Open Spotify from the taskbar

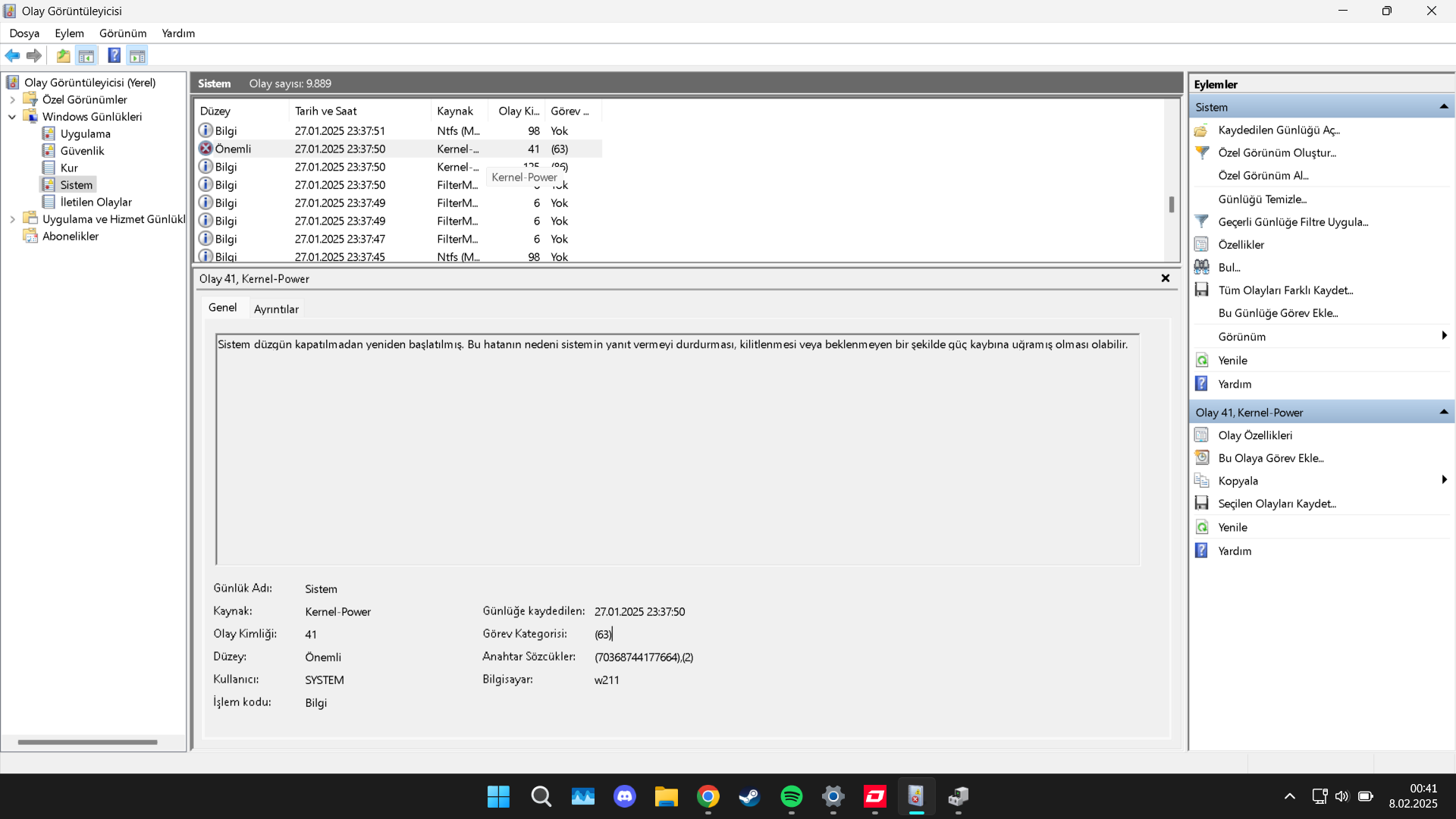791,796
